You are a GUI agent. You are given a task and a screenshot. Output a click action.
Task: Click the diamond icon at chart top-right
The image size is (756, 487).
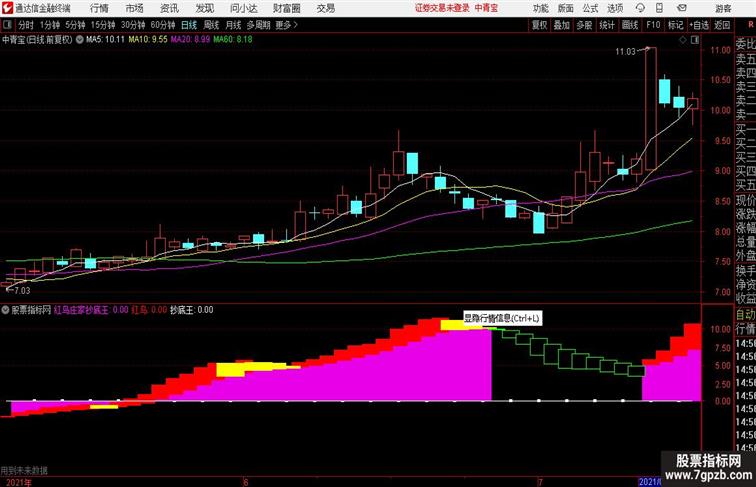tap(683, 41)
